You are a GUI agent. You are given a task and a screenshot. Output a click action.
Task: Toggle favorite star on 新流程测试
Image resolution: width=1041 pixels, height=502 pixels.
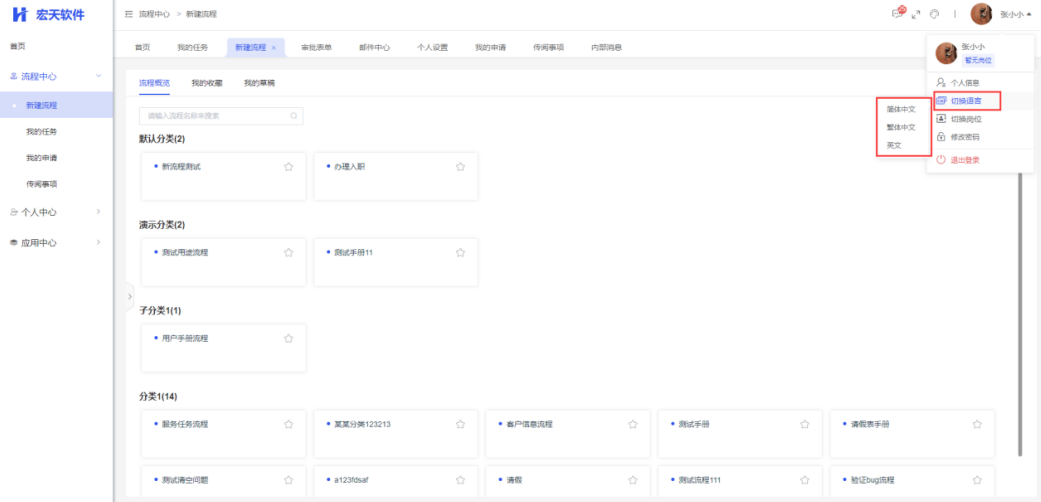tap(288, 167)
